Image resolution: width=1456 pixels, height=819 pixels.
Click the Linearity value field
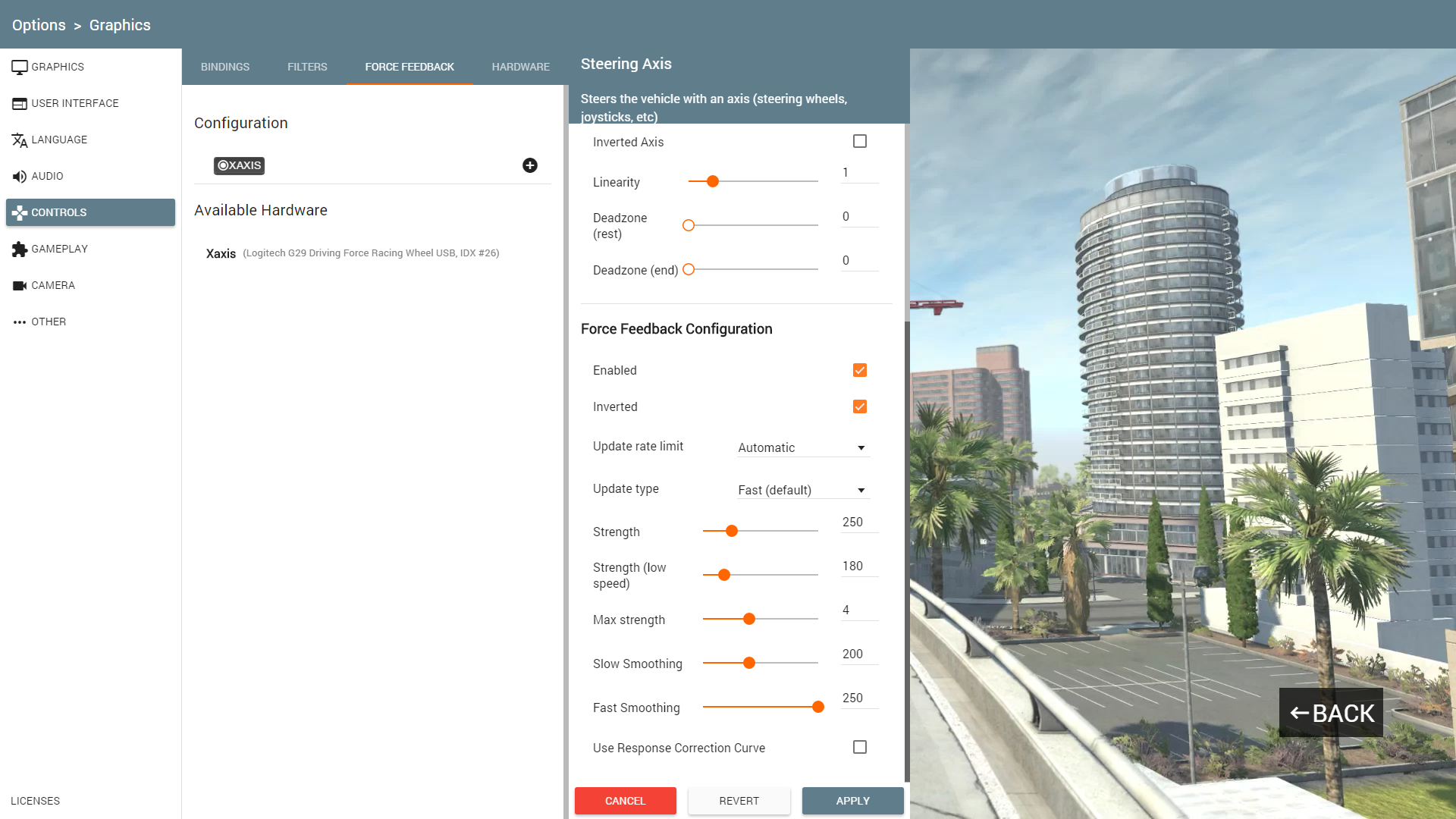tap(860, 173)
